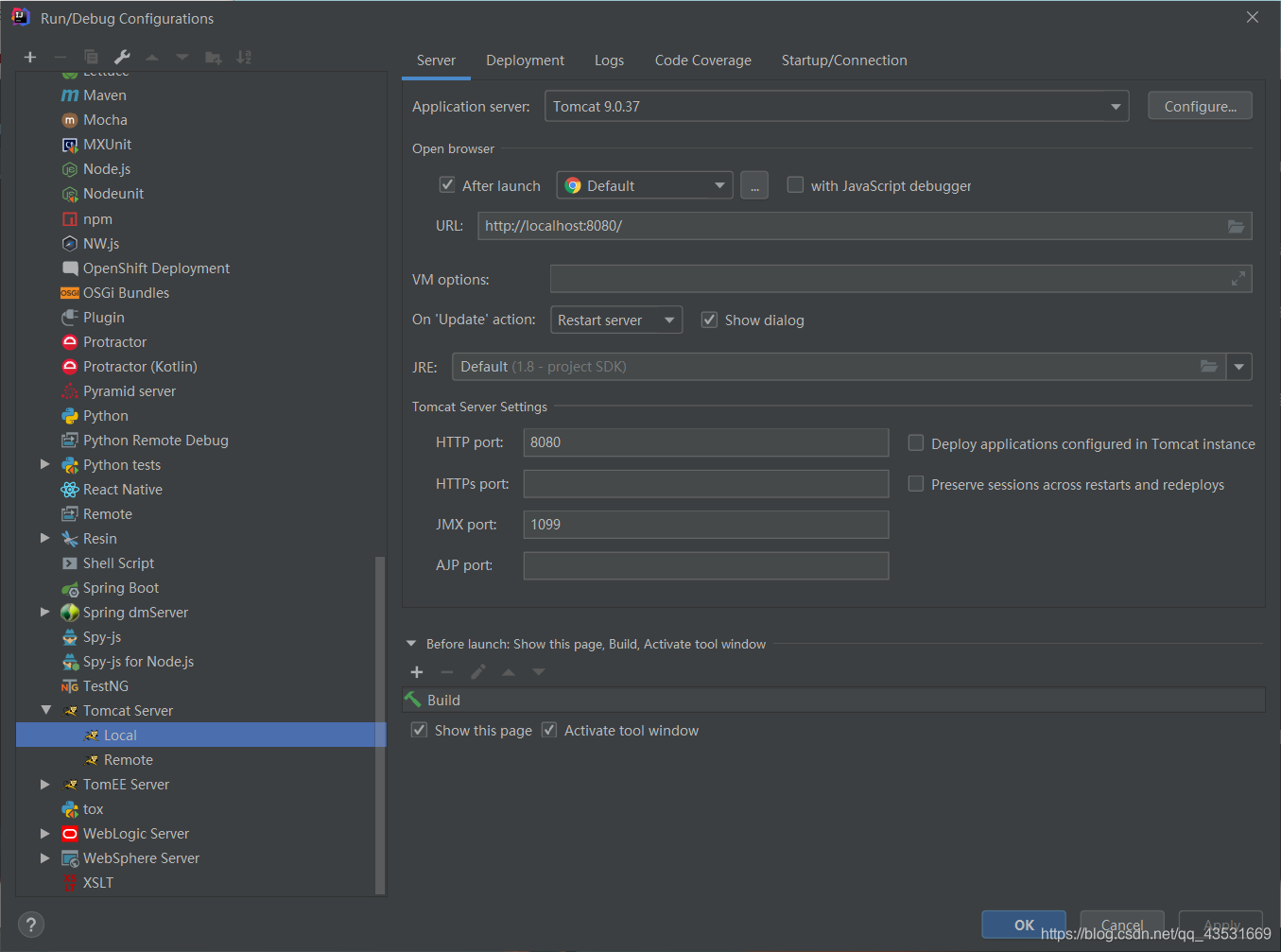Click the Before launch remove minus icon
The image size is (1281, 952).
(447, 672)
